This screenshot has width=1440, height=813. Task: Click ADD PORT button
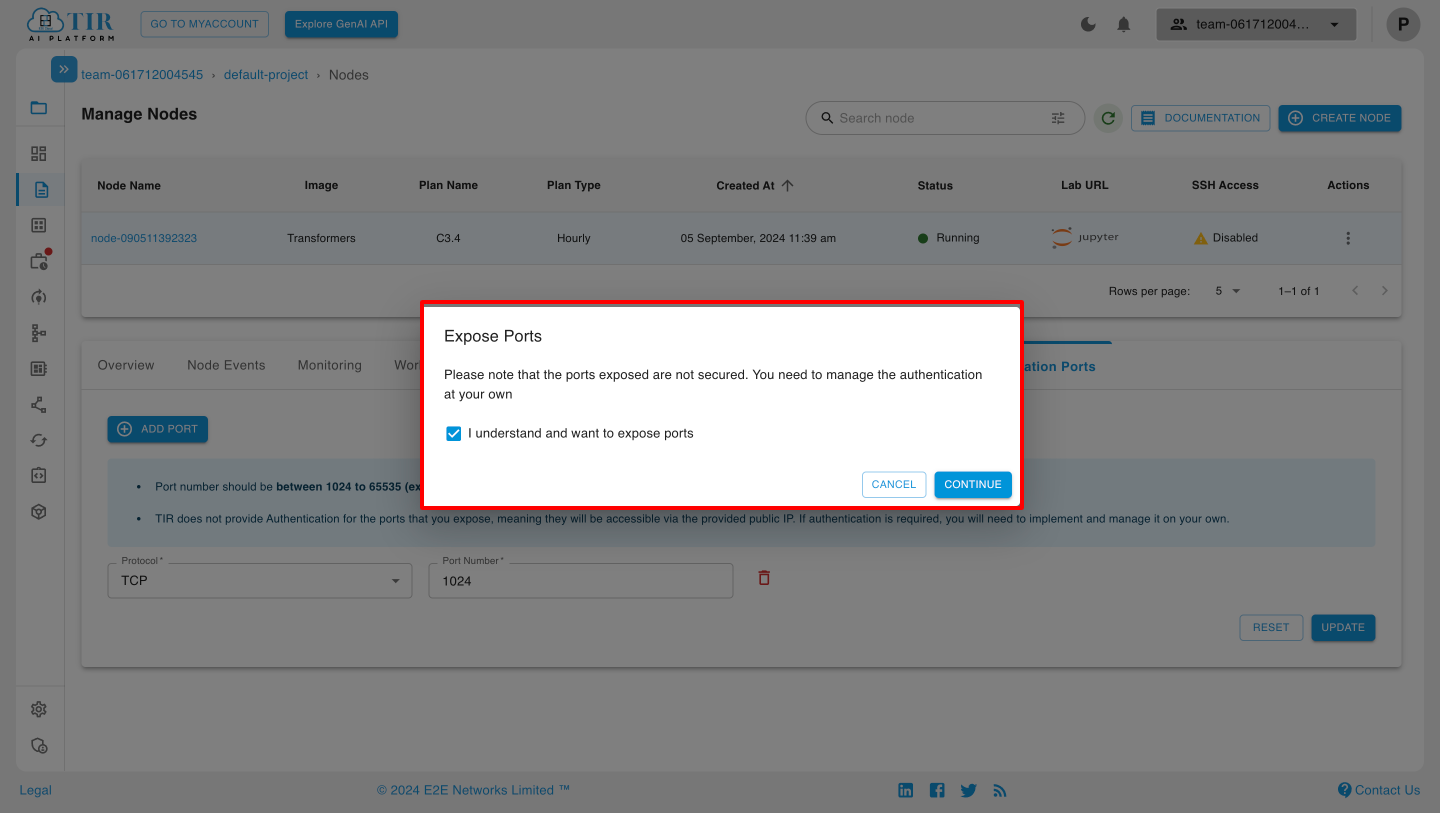click(158, 429)
